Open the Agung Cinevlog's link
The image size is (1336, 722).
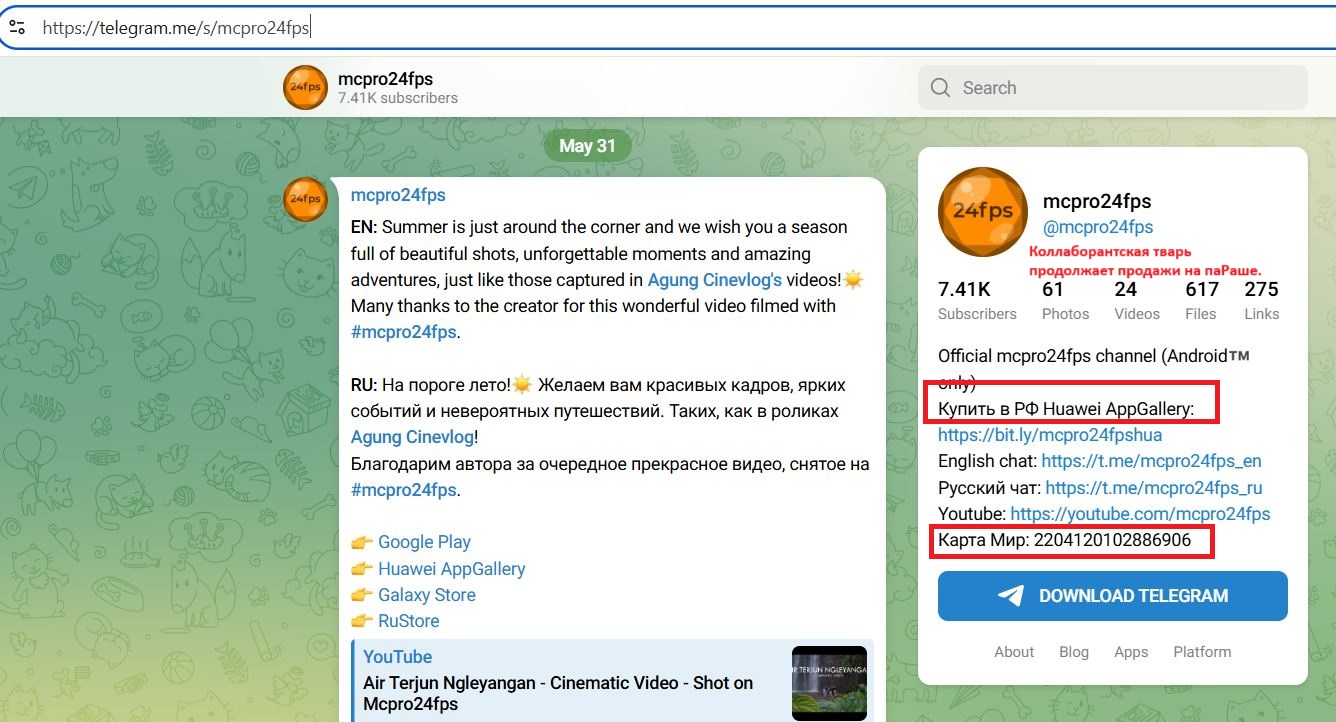click(714, 280)
